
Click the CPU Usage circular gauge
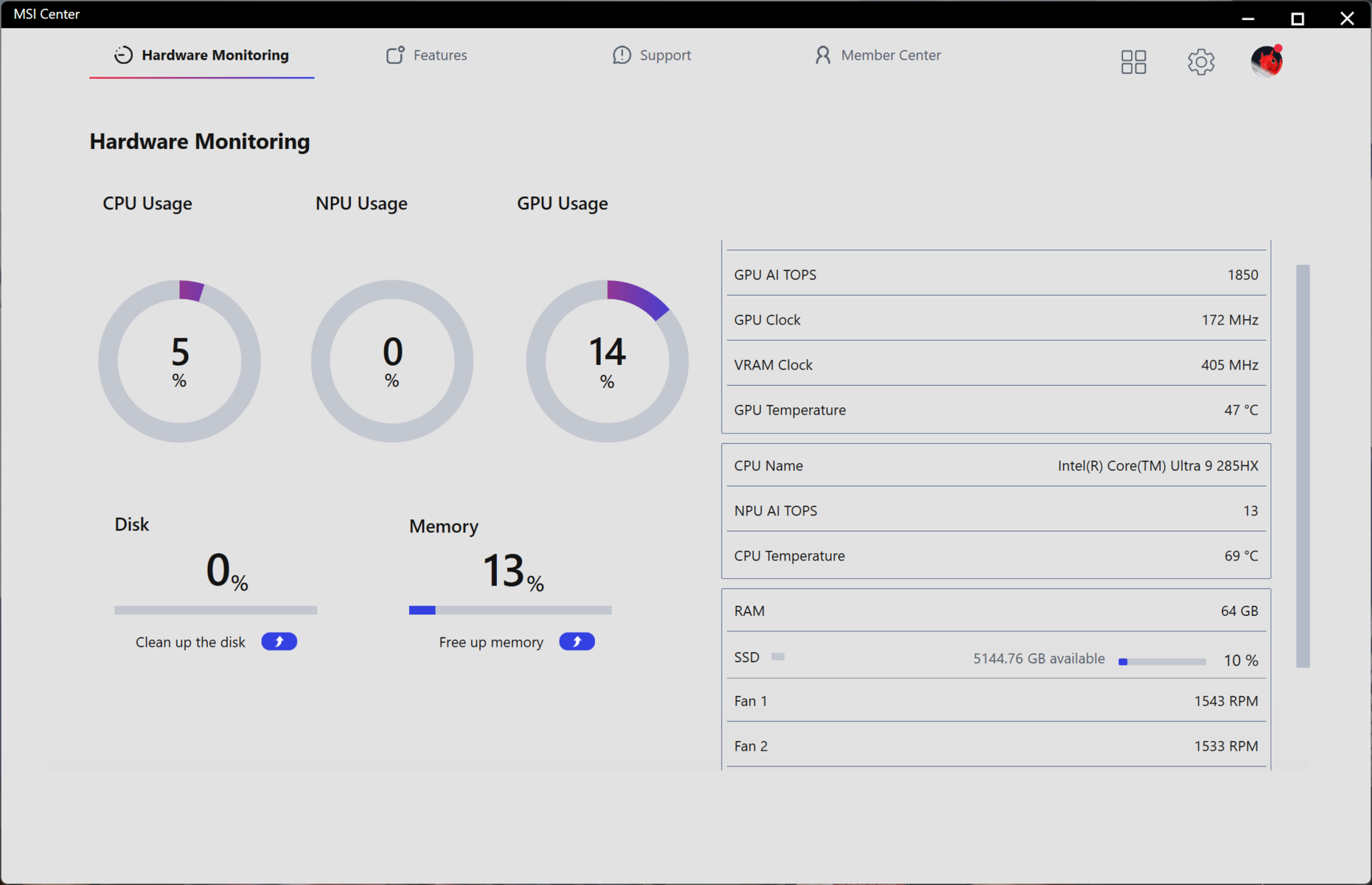pos(179,361)
